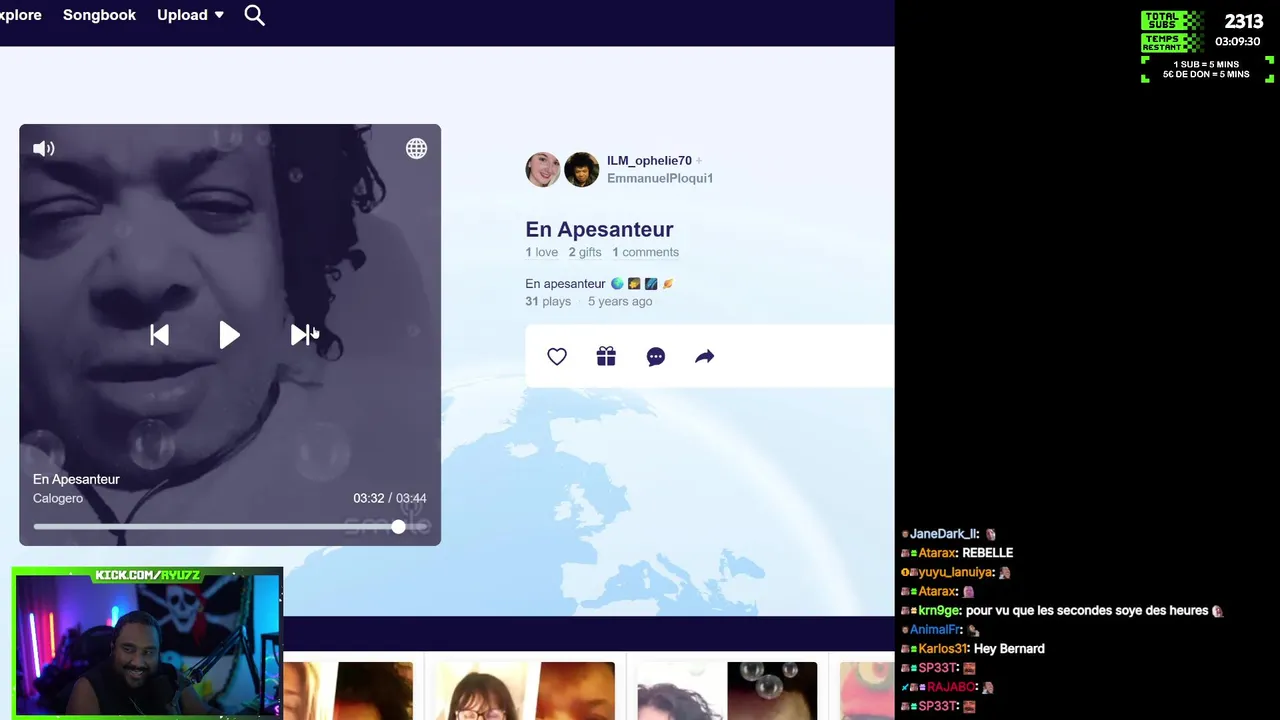Skip to the next track

301,335
